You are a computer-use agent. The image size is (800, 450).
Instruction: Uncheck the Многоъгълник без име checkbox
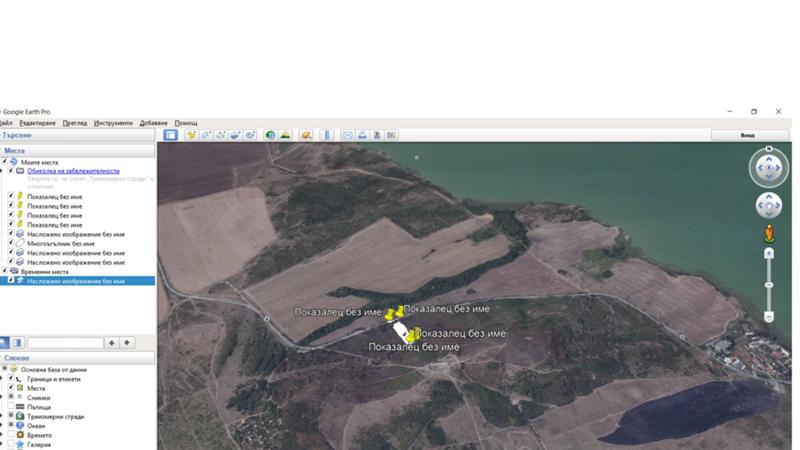[x=12, y=243]
